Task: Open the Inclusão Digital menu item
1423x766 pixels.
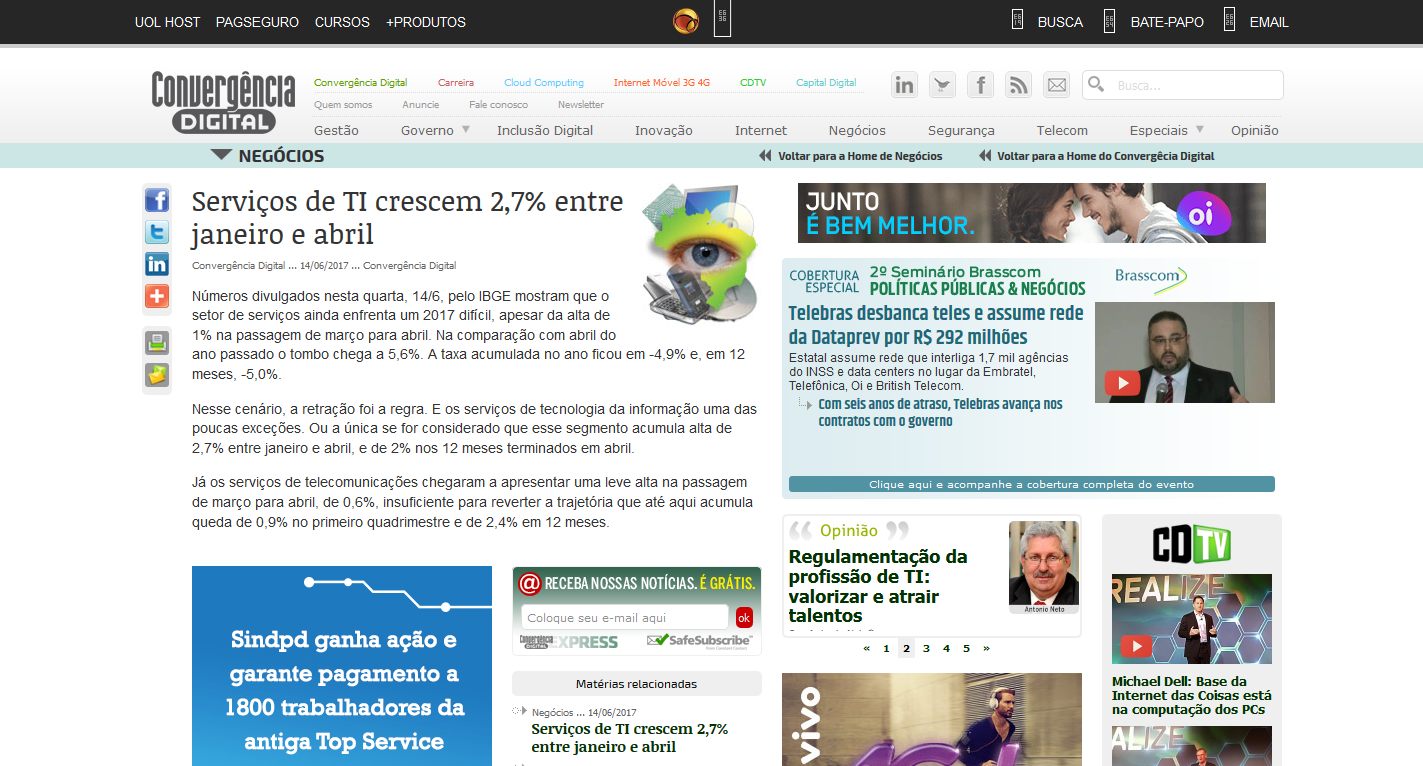Action: (545, 130)
